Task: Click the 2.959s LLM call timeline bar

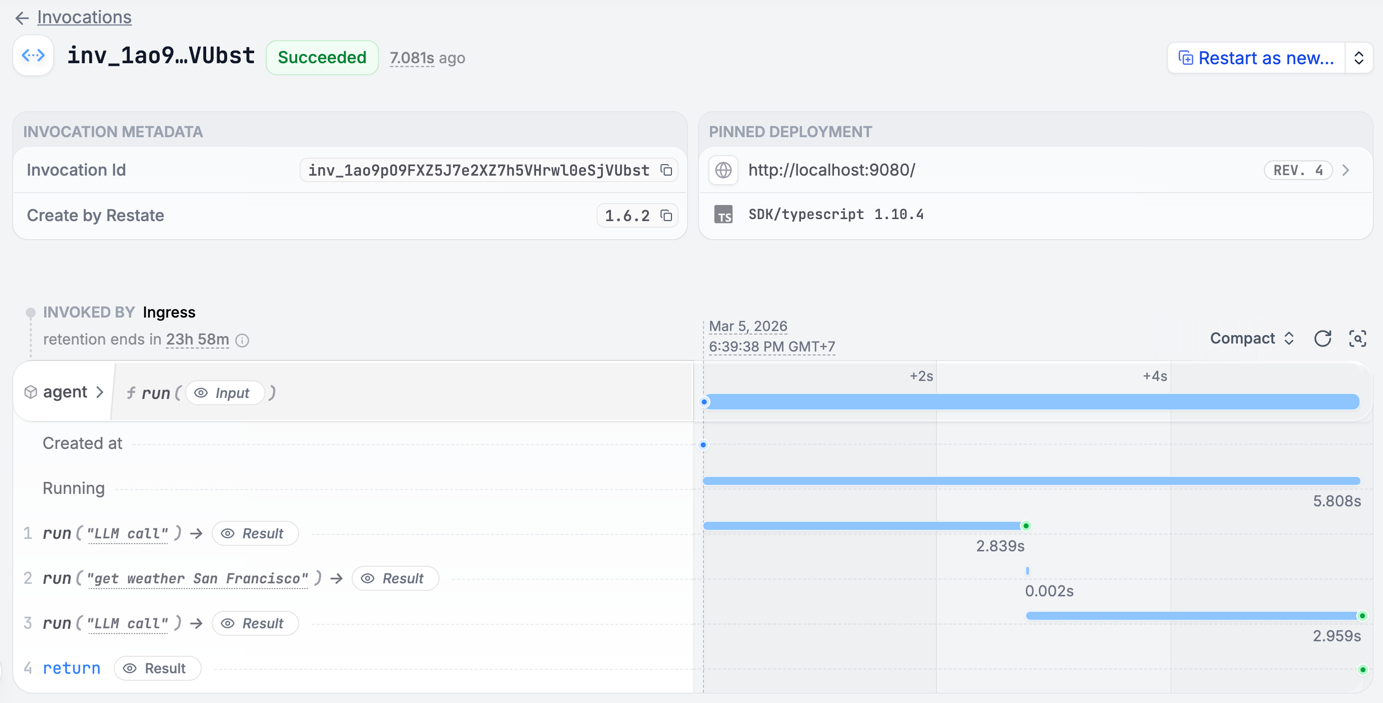Action: 1194,616
